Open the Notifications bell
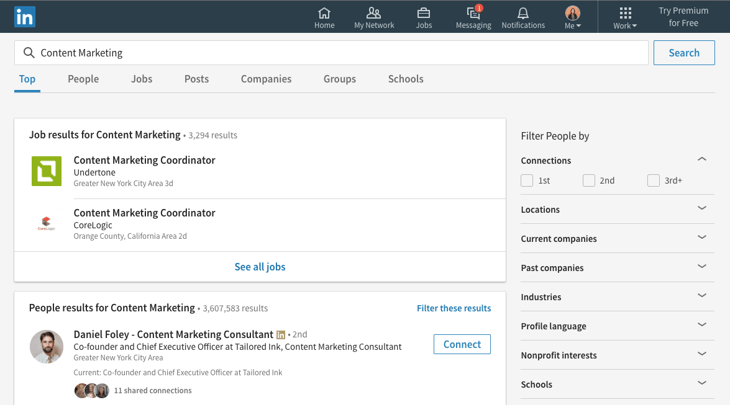 click(523, 14)
